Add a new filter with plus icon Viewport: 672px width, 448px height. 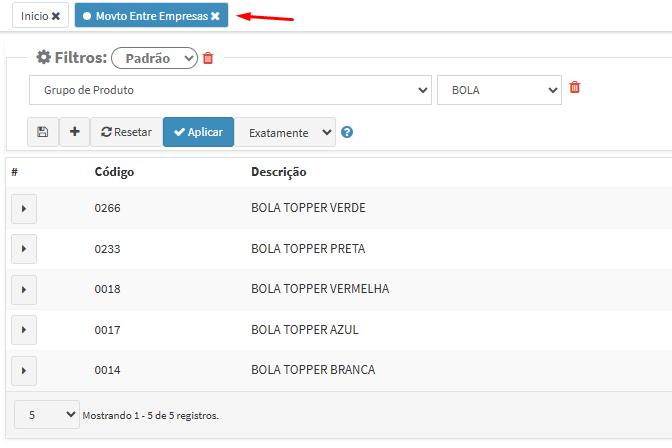point(74,132)
